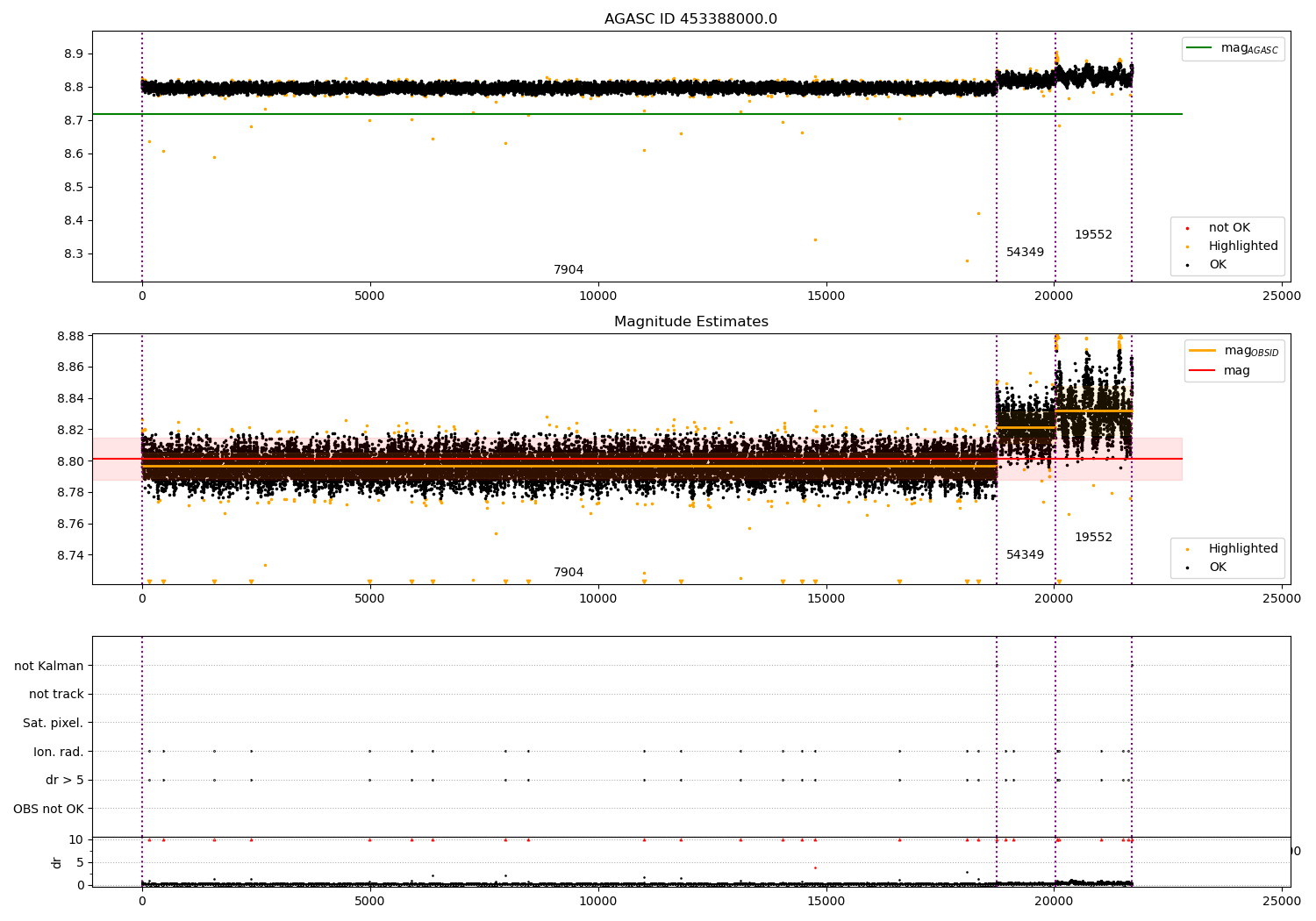The width and height of the screenshot is (1316, 921).
Task: Click the "10000" x-axis tick under the top plot
Action: coord(597,296)
